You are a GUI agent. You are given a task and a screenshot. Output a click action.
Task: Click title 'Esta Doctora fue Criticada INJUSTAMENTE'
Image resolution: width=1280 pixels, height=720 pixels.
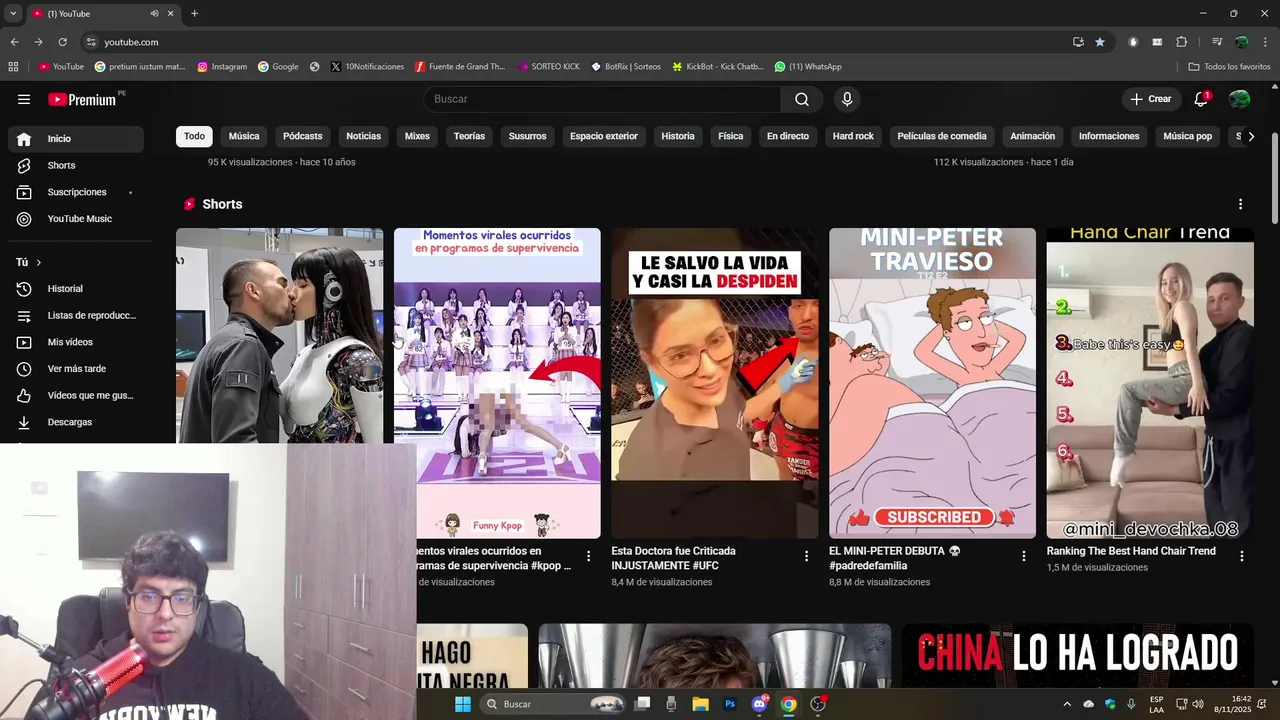(673, 558)
